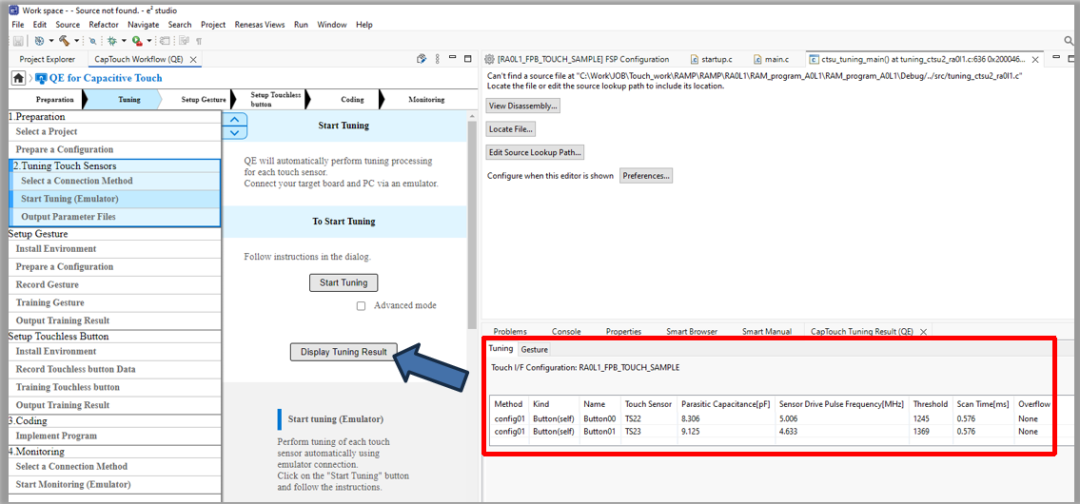Screen dimensions: 1080x504
Task: Click the Edit Source Lookup Path... button
Action: tap(535, 152)
